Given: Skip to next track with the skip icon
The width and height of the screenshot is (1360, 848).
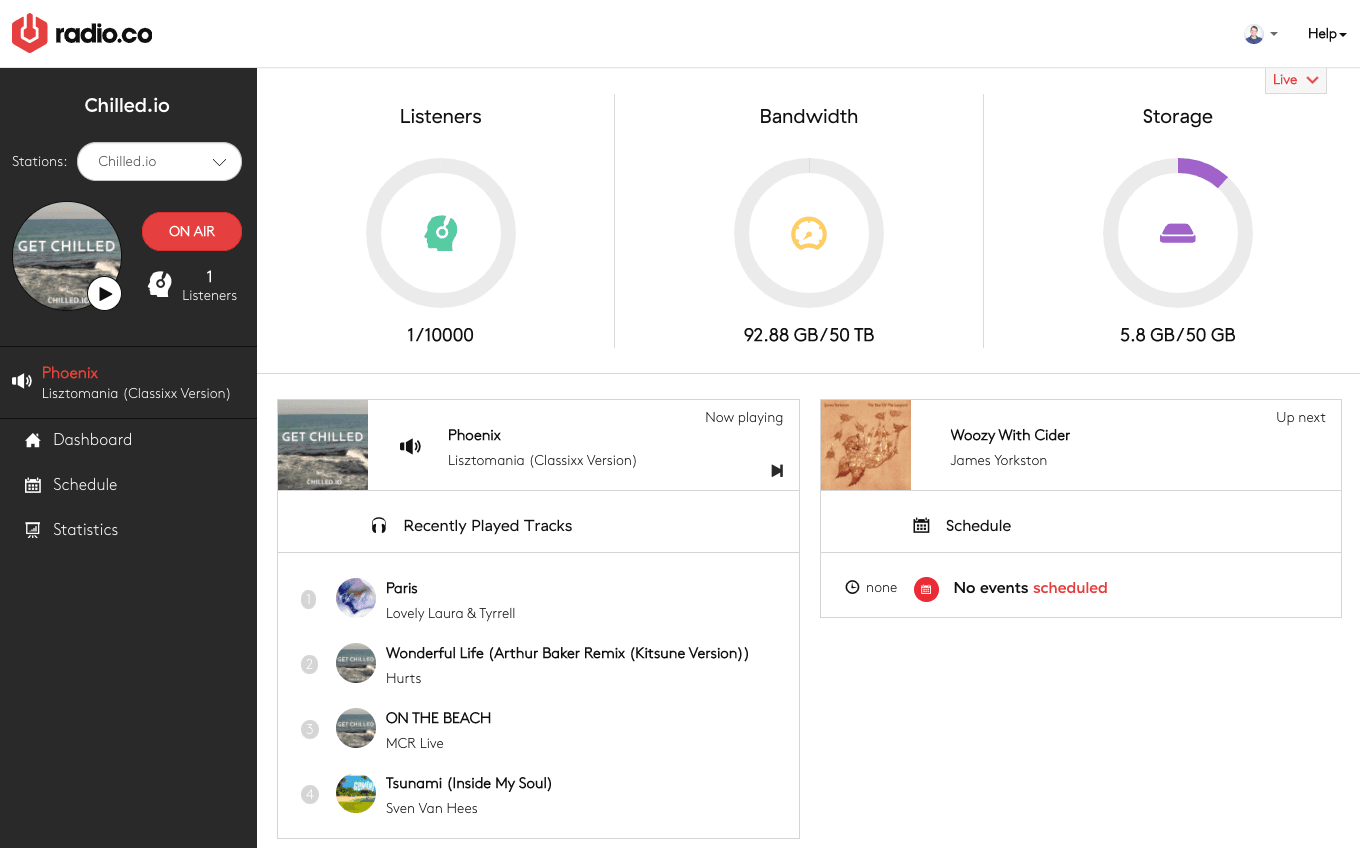Looking at the screenshot, I should (777, 470).
